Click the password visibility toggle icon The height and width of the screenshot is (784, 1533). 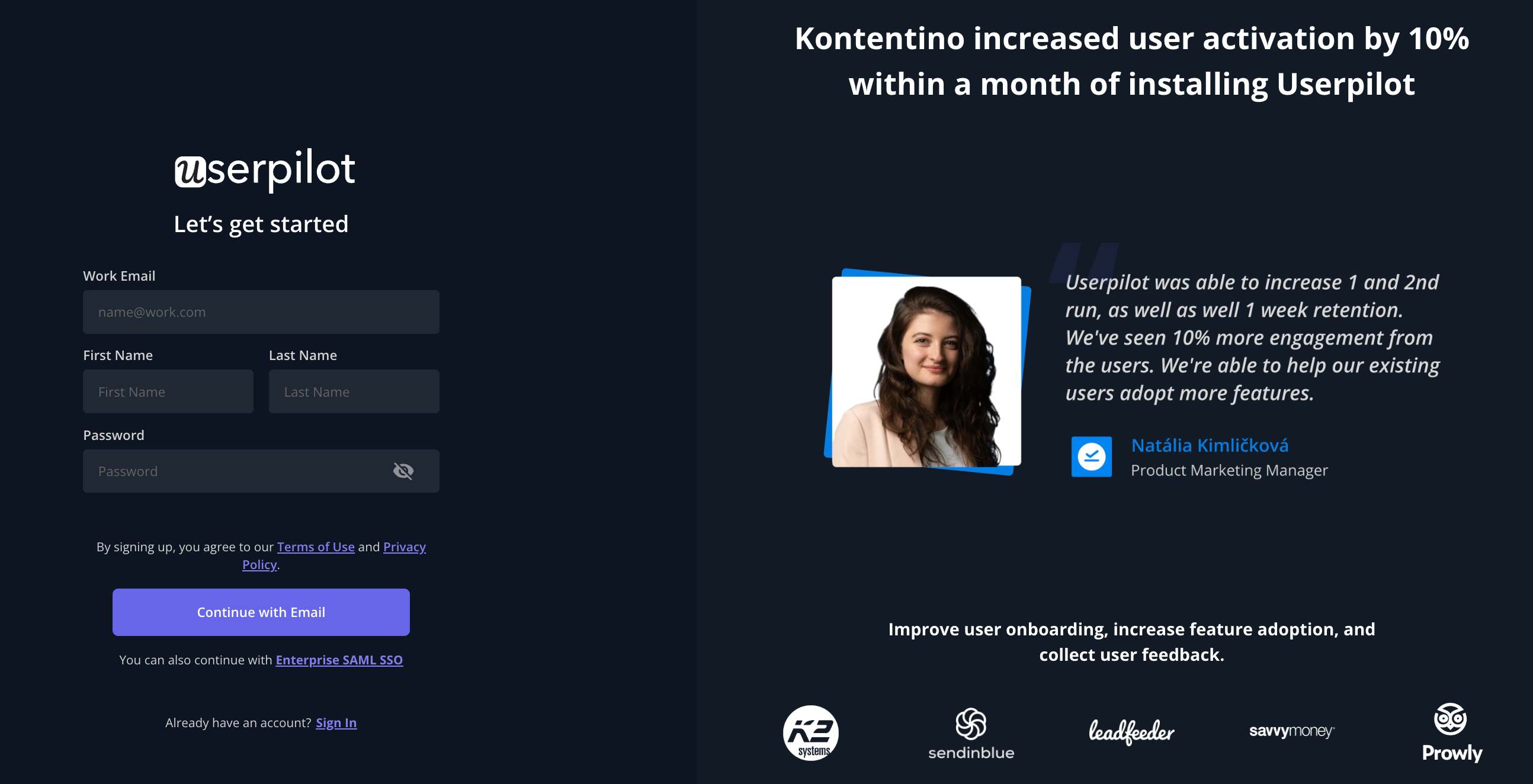404,471
